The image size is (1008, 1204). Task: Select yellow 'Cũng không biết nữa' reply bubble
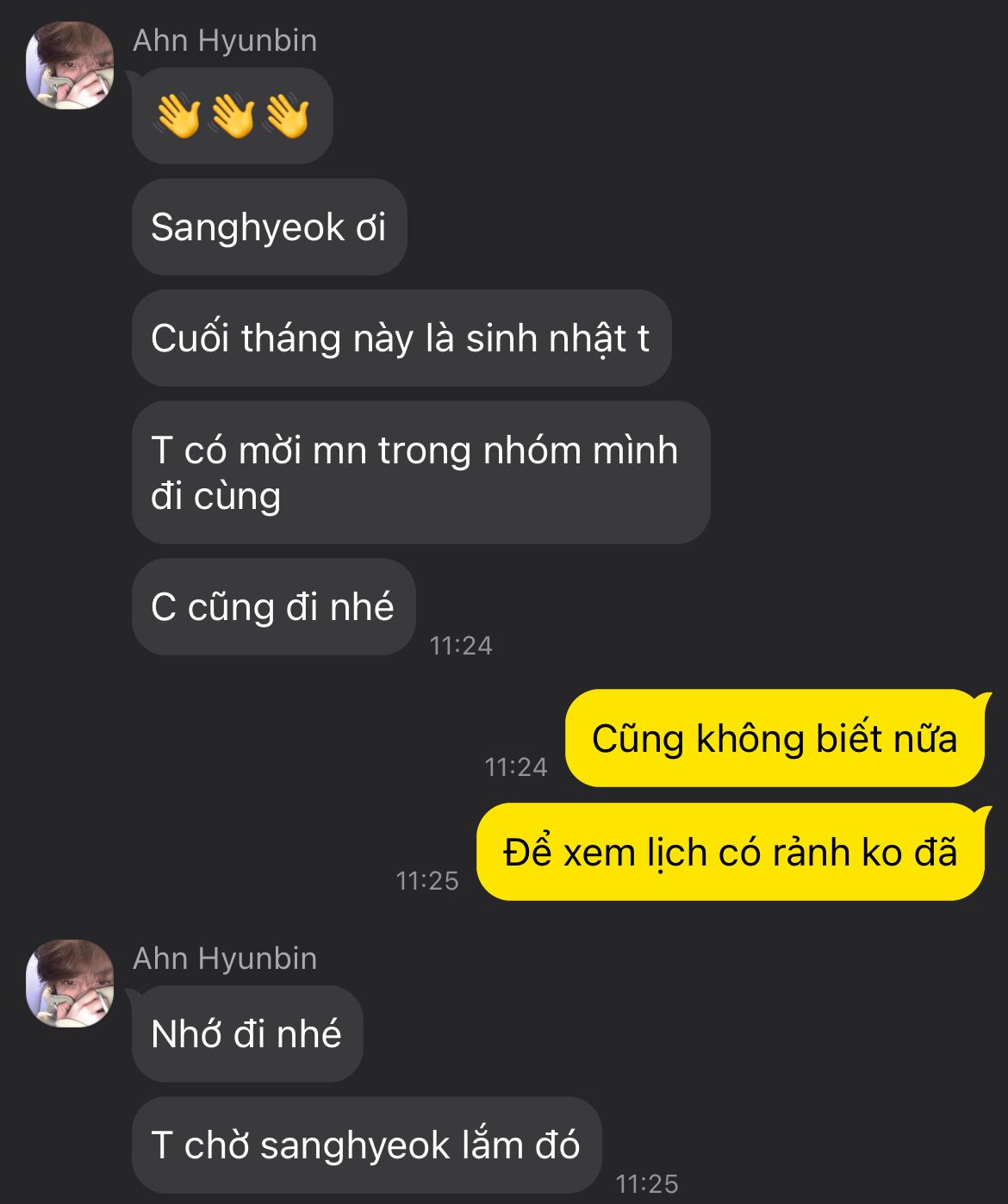775,738
